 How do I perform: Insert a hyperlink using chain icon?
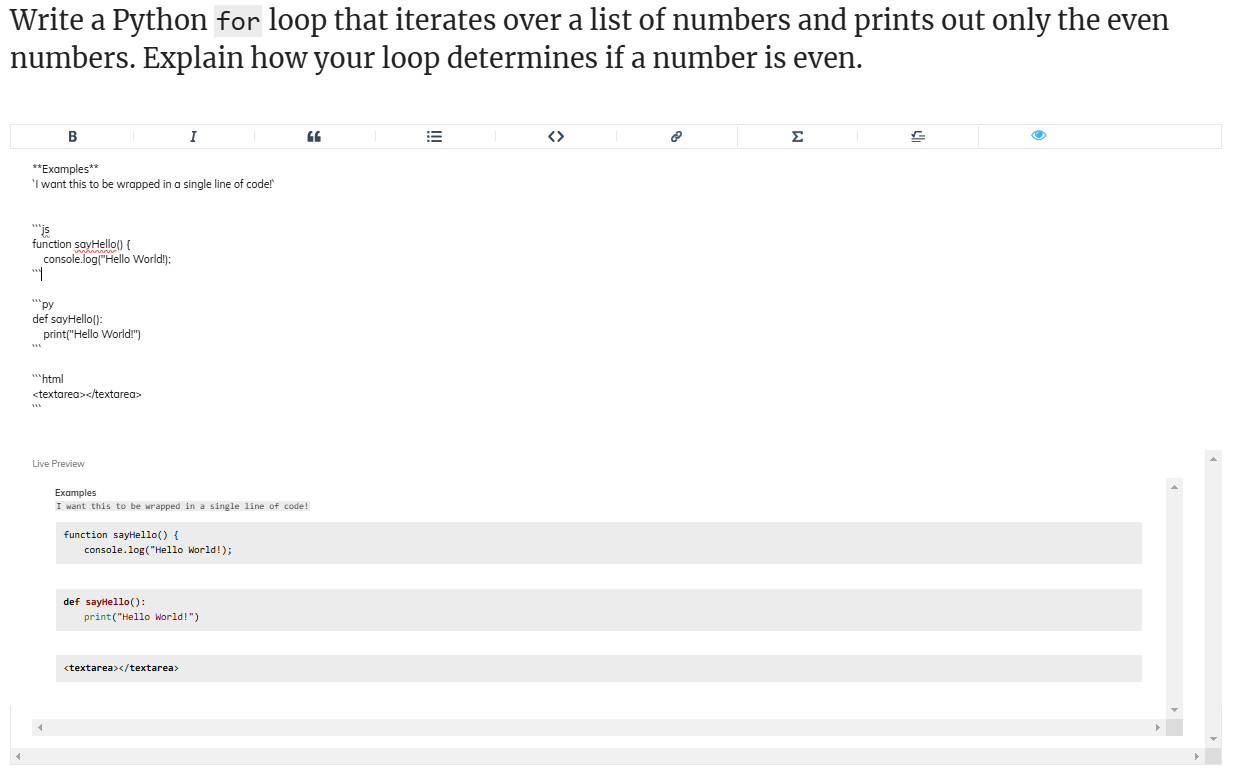[x=677, y=136]
